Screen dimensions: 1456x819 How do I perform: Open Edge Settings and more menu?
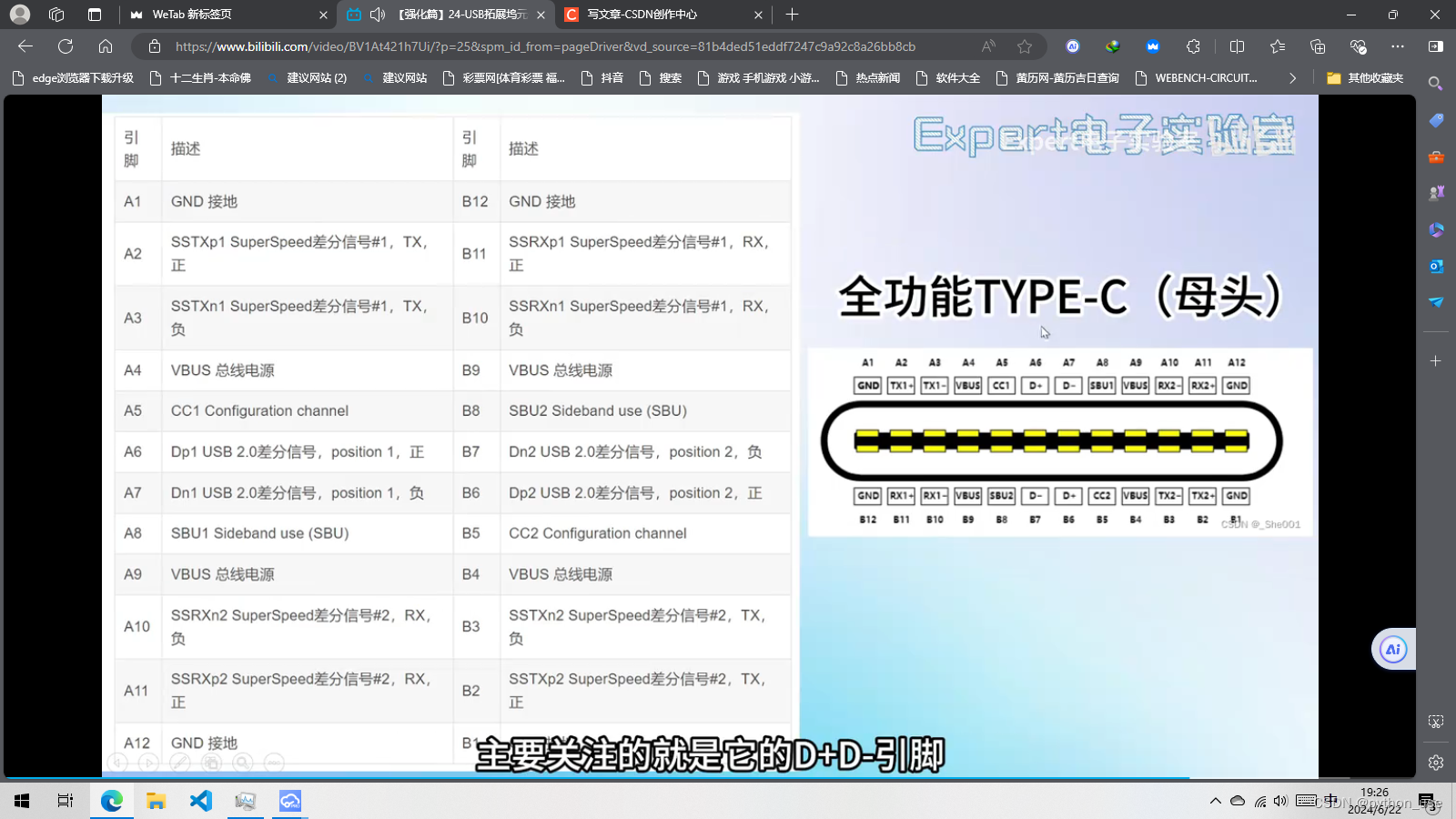coord(1398,46)
